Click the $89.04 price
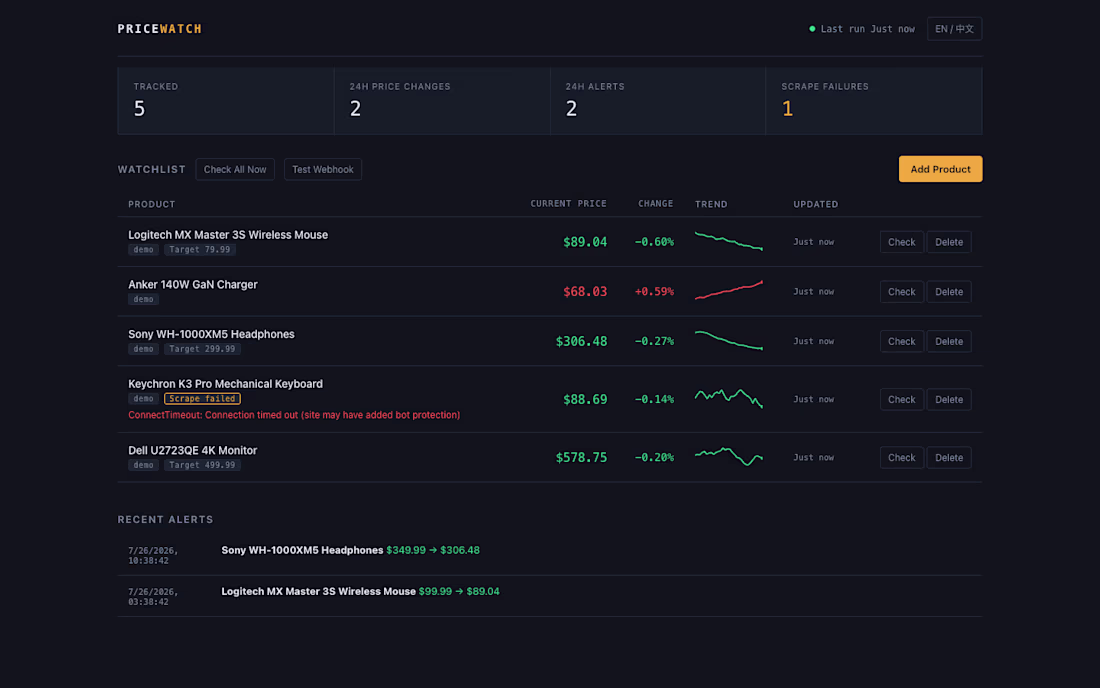This screenshot has width=1100, height=688. coord(585,242)
